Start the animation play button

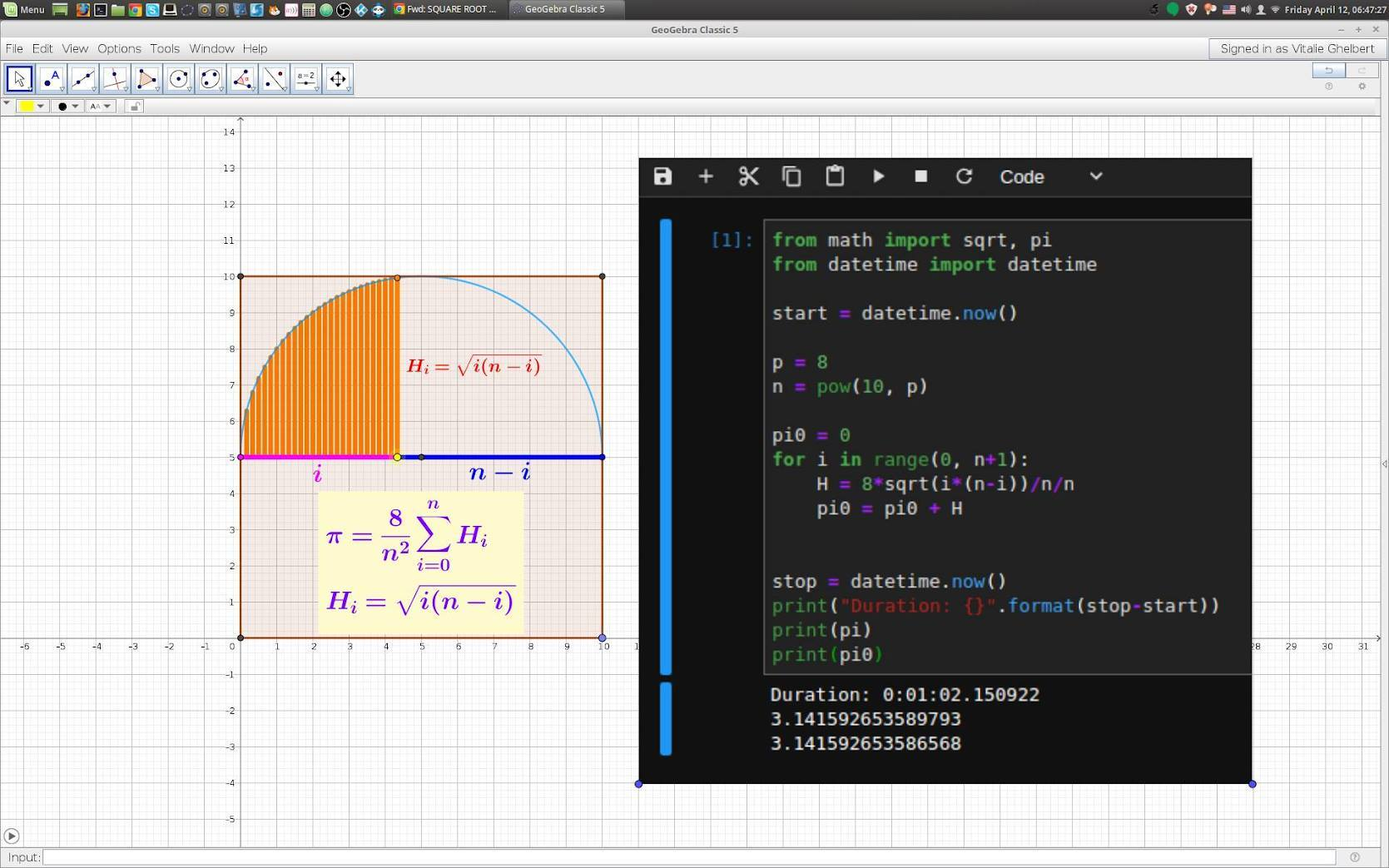(x=12, y=836)
